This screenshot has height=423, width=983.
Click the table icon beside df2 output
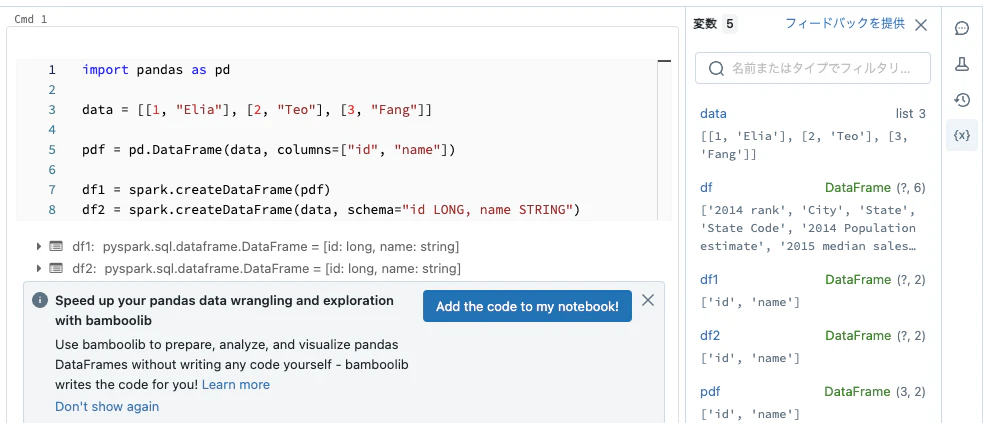[56, 268]
